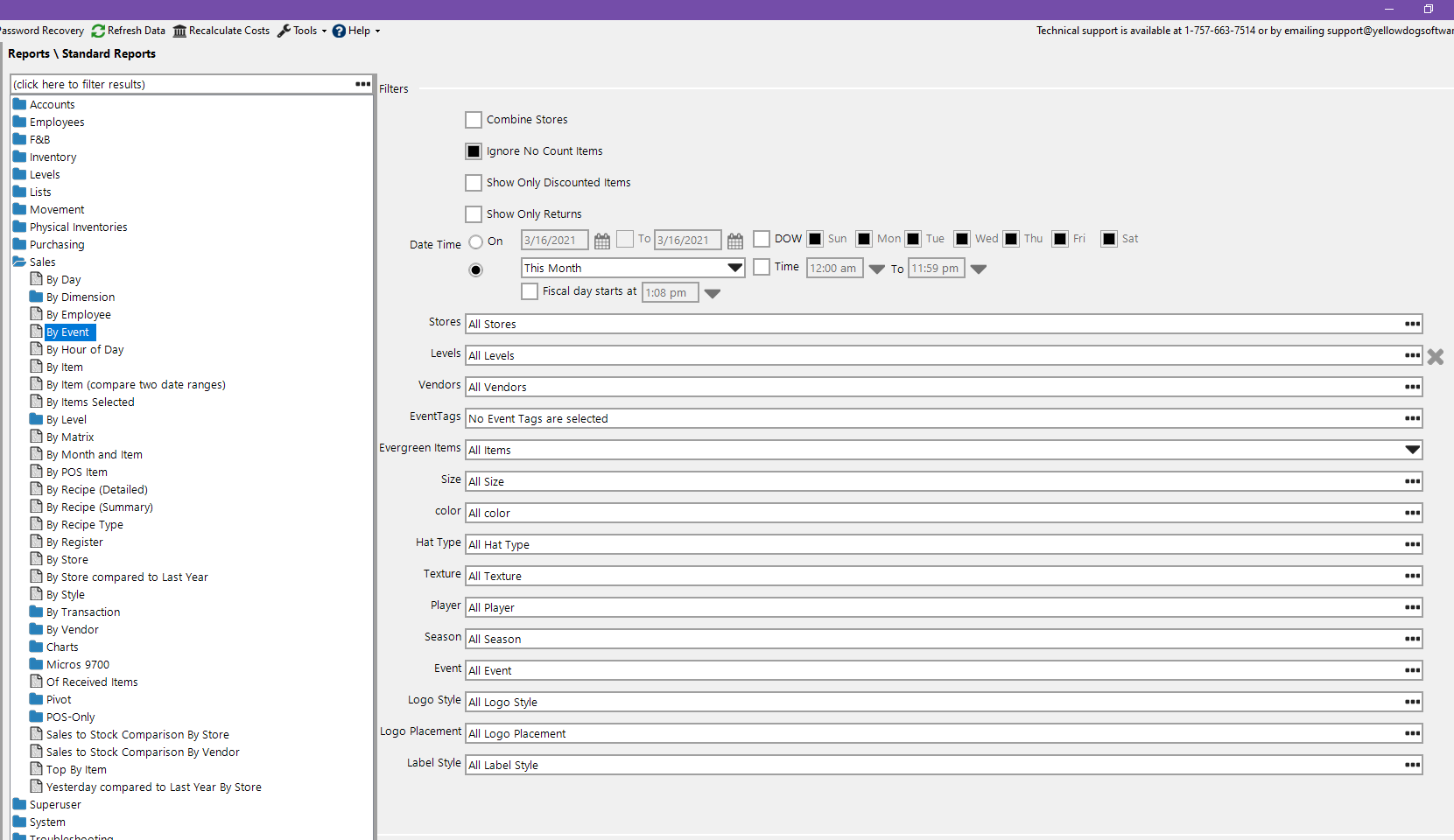The image size is (1454, 840).
Task: Open the Pivot folder icon
Action: click(x=36, y=699)
